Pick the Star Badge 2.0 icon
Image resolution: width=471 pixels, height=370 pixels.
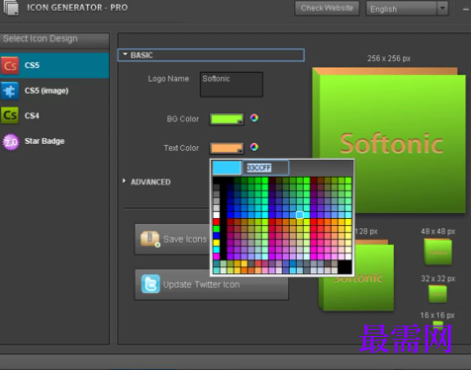[x=11, y=142]
